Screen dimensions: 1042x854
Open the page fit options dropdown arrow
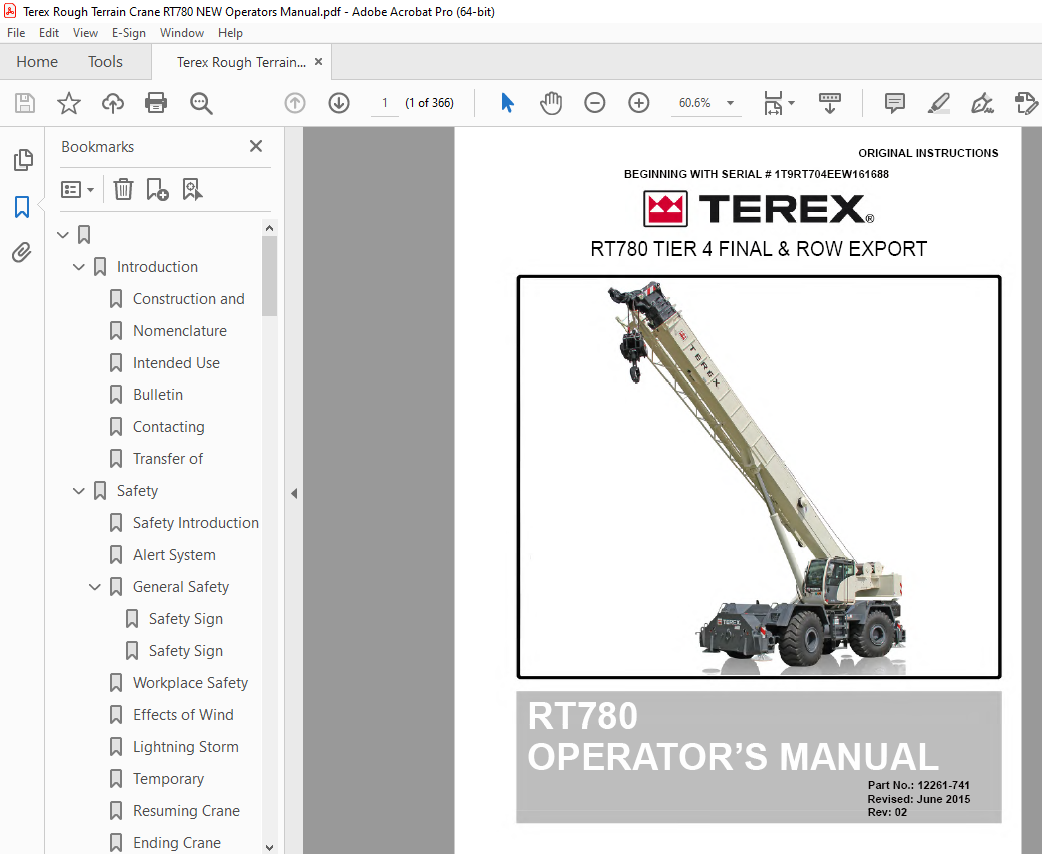791,103
